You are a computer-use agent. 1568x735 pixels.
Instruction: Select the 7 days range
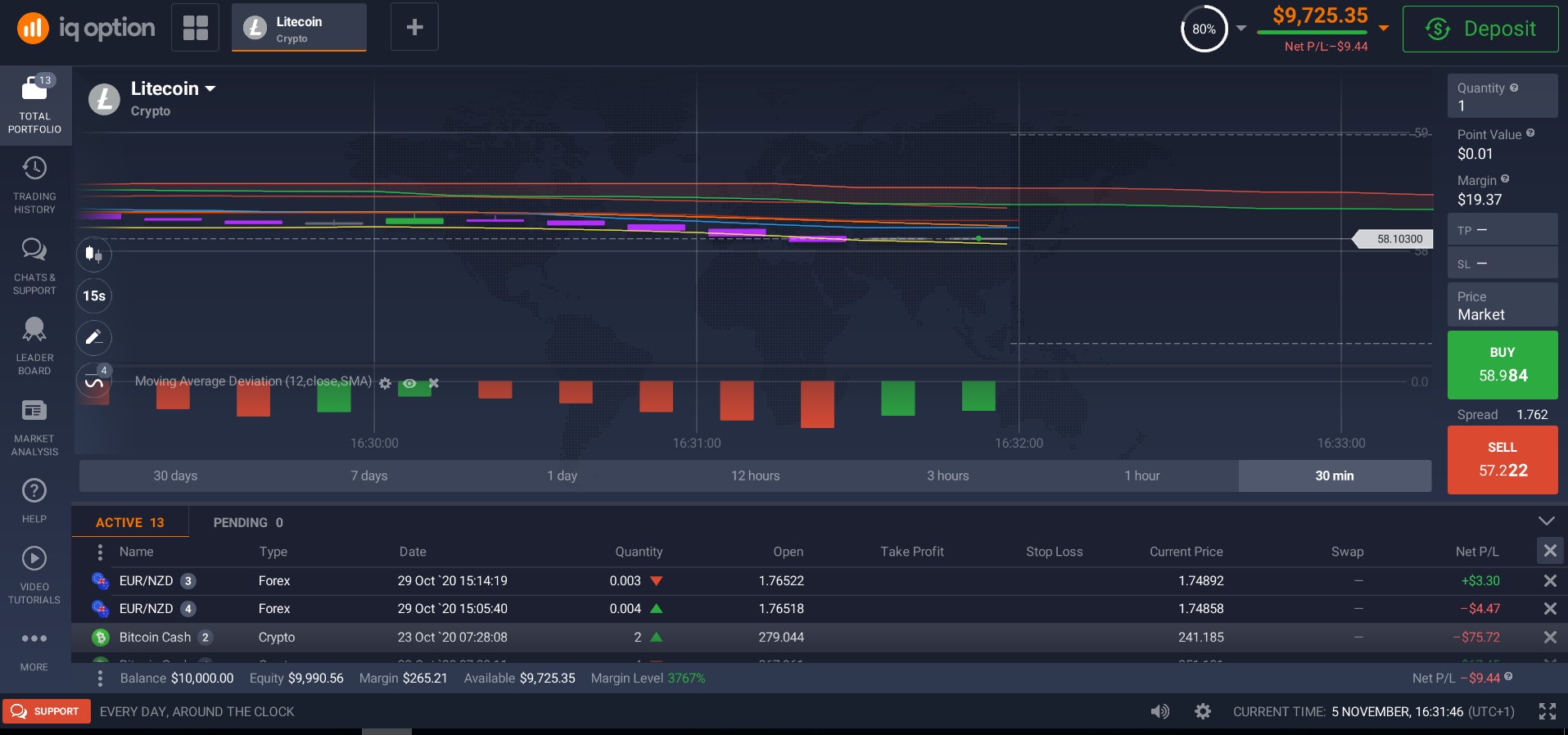point(369,476)
